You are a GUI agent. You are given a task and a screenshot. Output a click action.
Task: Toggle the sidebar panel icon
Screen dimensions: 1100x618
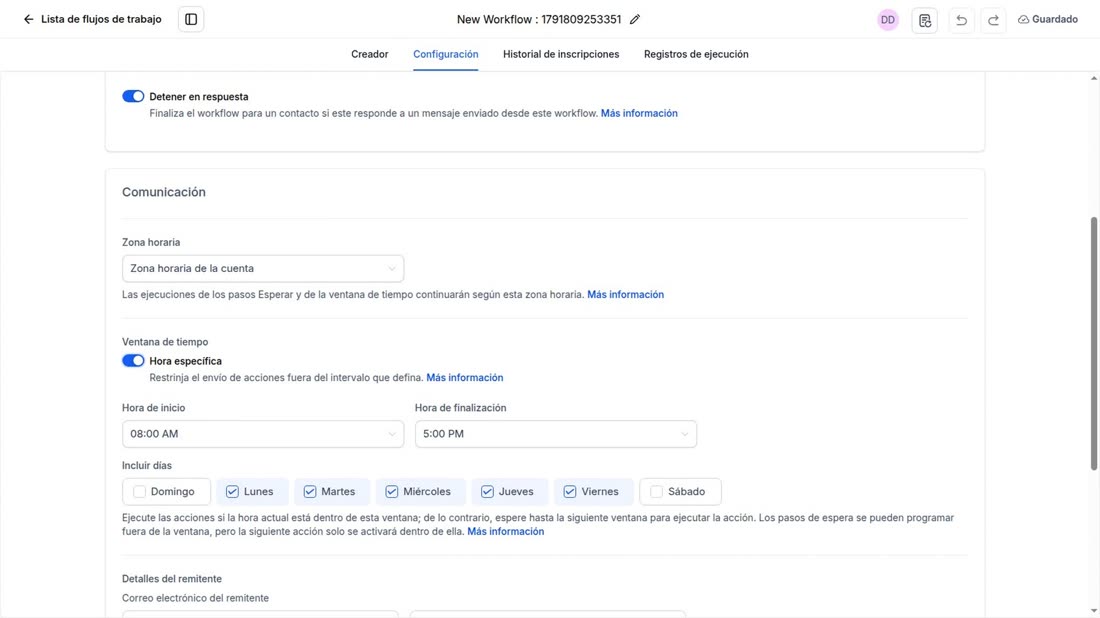pyautogui.click(x=191, y=20)
